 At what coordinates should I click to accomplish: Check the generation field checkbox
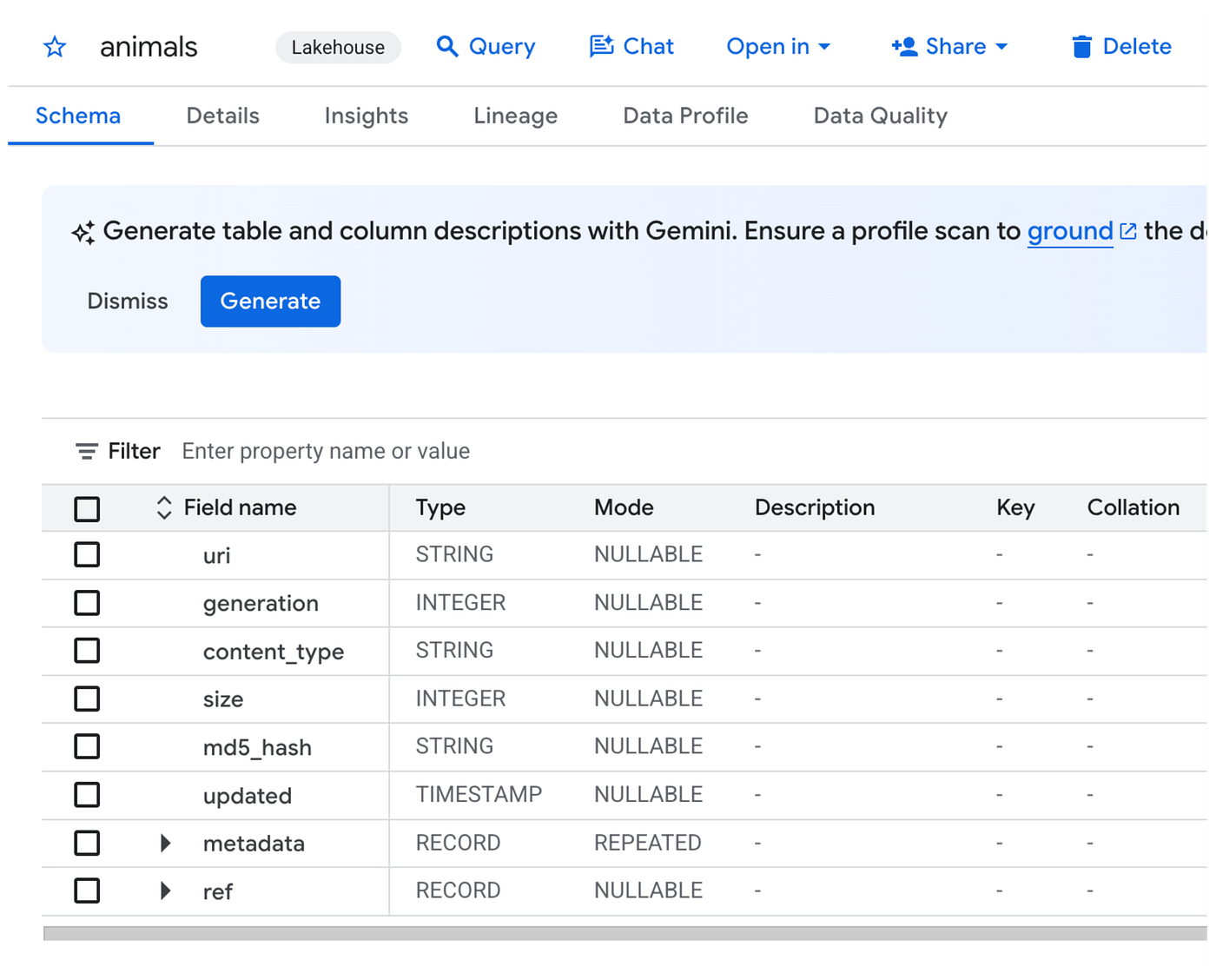[x=87, y=603]
